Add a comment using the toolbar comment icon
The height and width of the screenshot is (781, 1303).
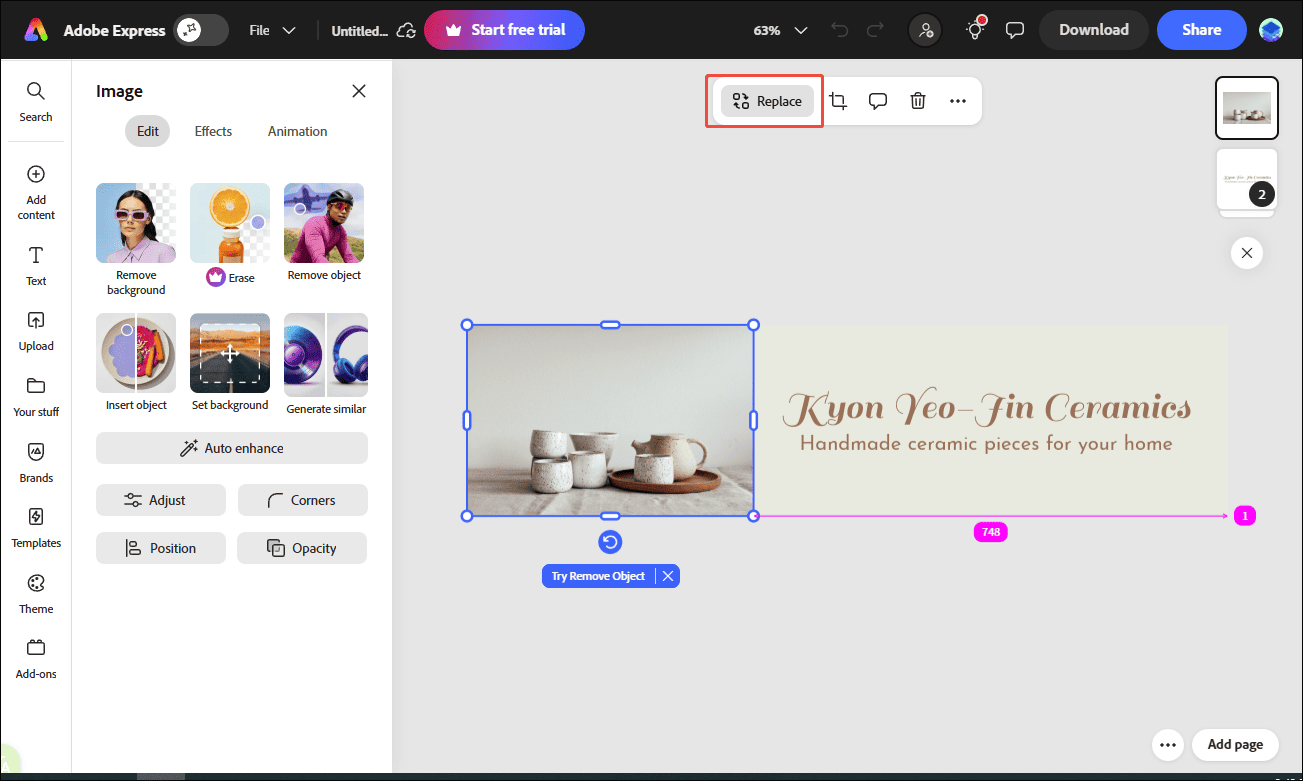pos(878,100)
